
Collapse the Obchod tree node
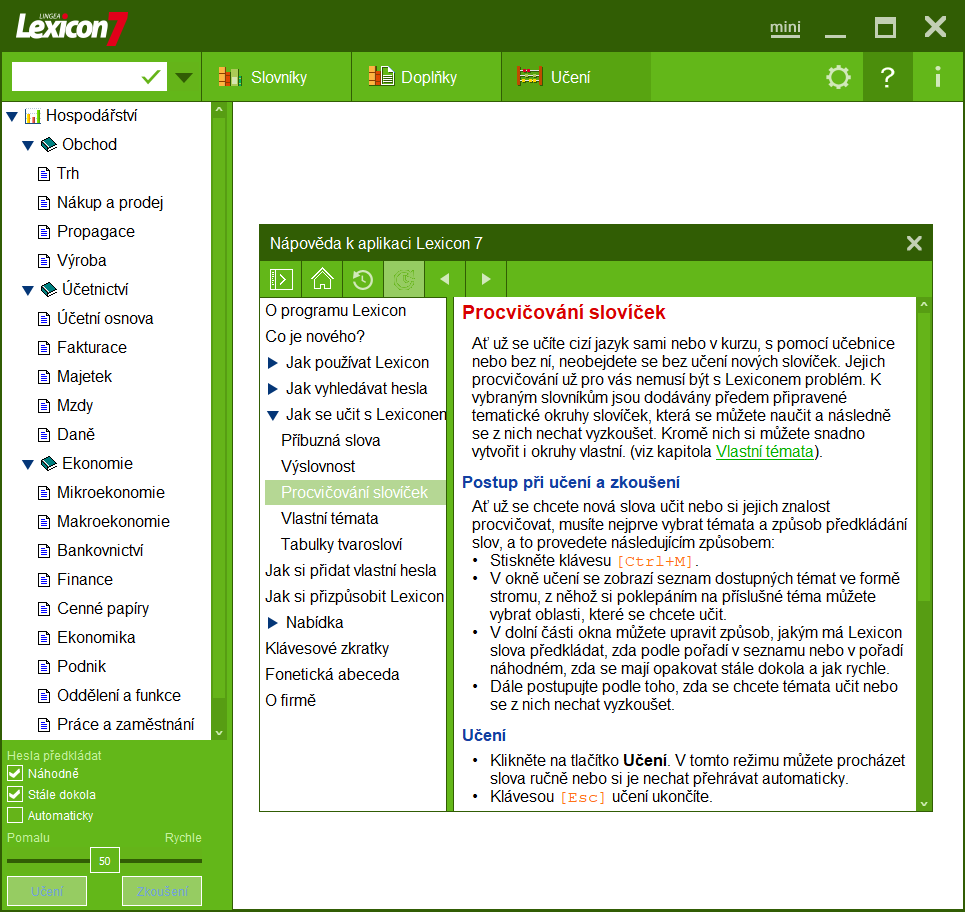tap(28, 145)
